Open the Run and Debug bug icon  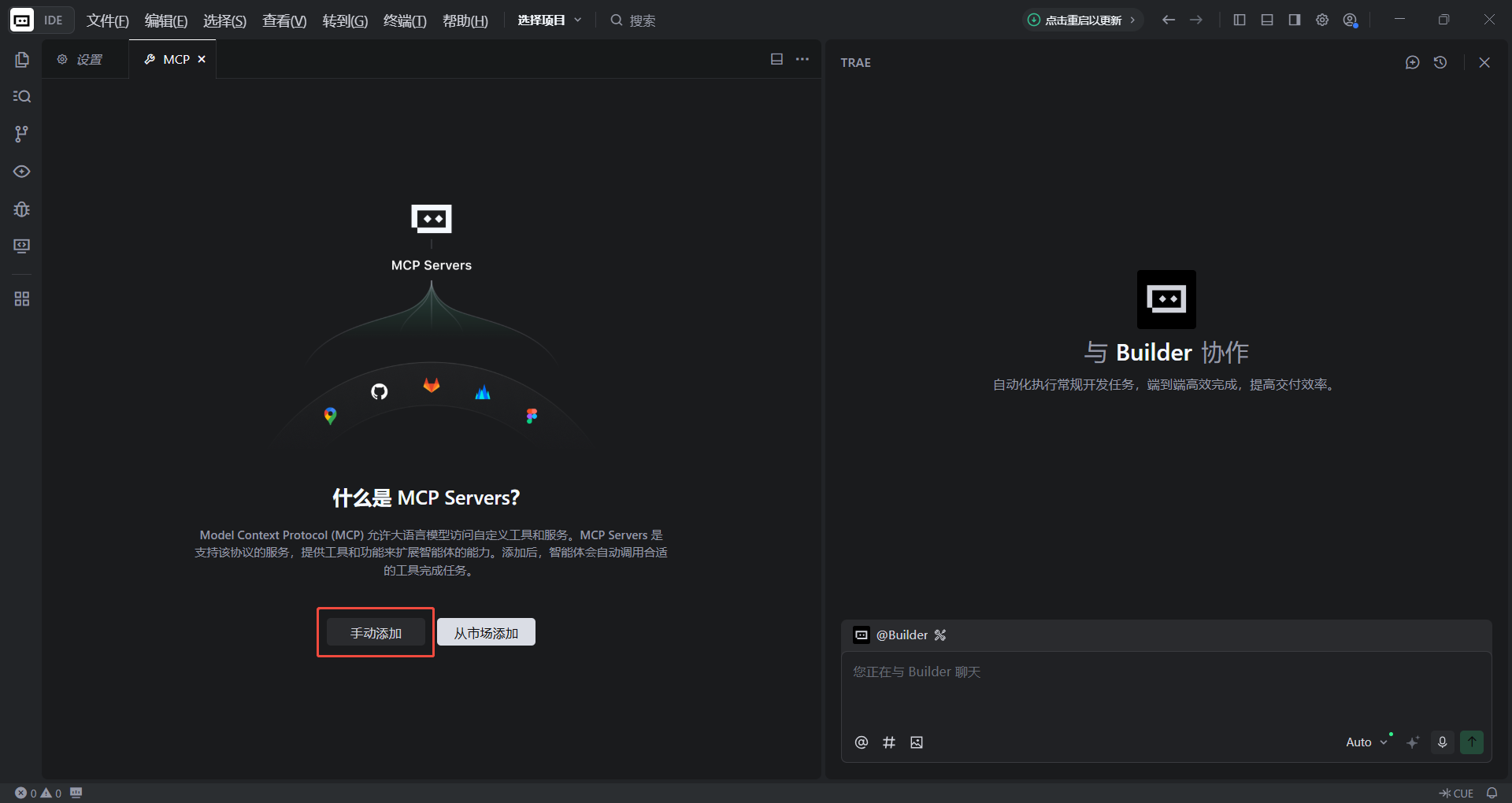22,209
